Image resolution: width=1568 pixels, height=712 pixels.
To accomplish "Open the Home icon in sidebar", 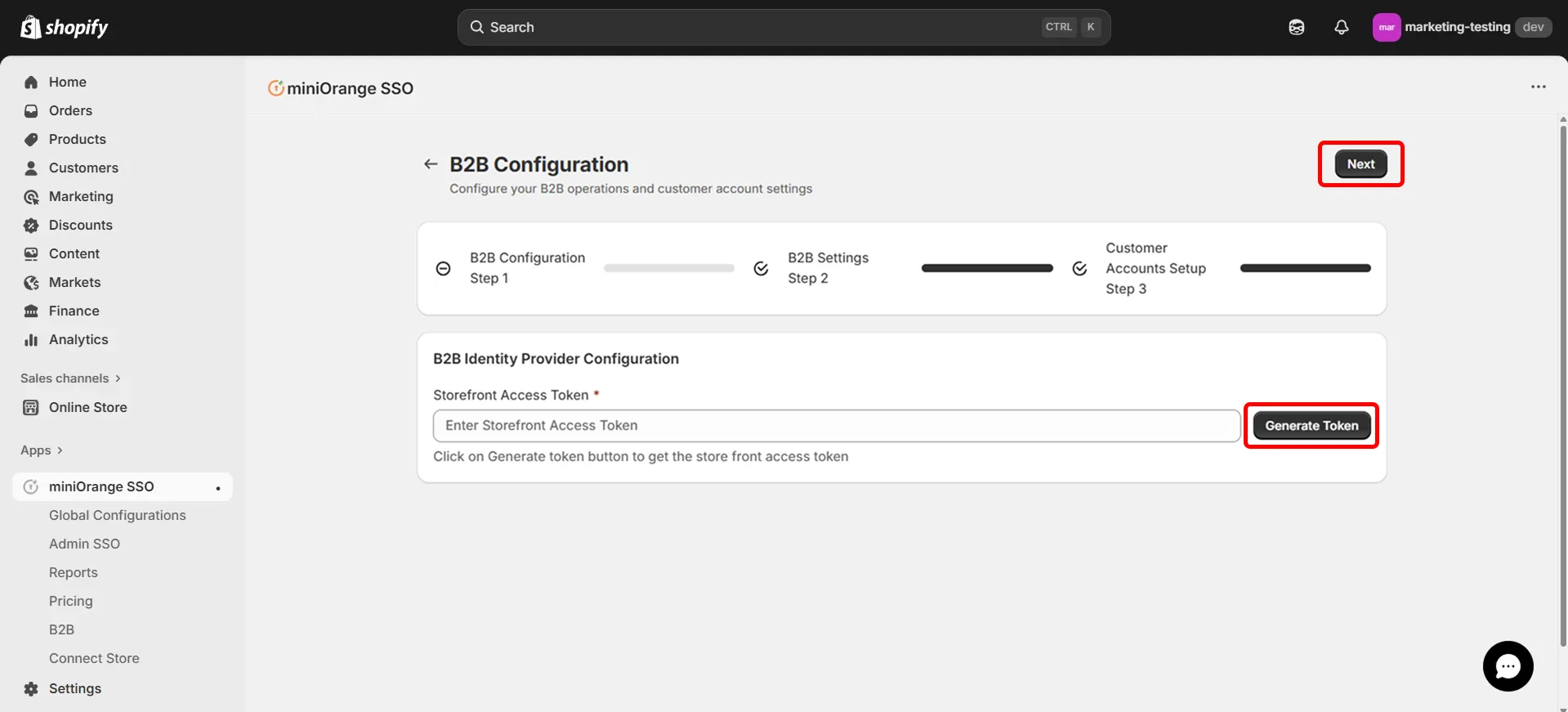I will coord(31,82).
